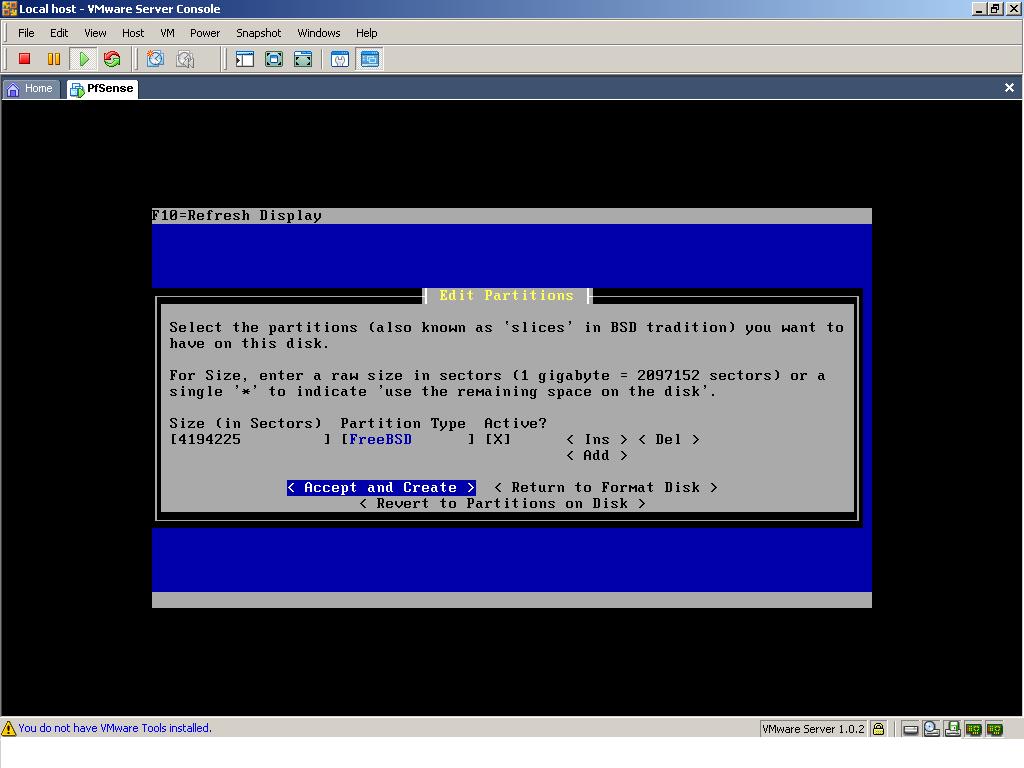Screen dimensions: 1024x768
Task: Click the Size field showing 4194225
Action: [x=250, y=440]
